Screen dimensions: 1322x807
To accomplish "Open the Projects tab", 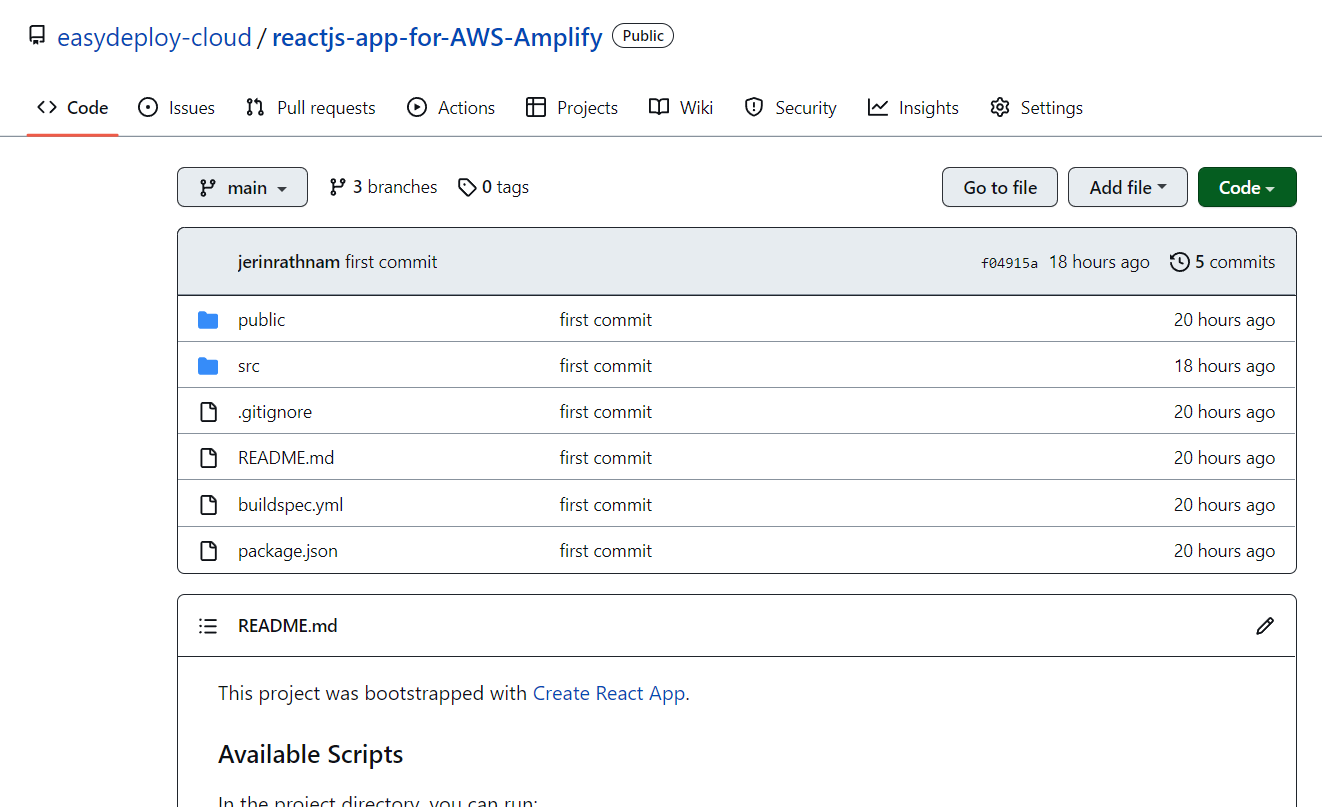I will [x=572, y=108].
